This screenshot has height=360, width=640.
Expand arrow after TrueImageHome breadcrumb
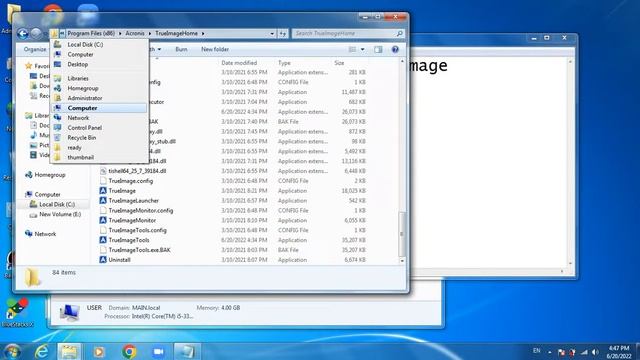coord(203,33)
